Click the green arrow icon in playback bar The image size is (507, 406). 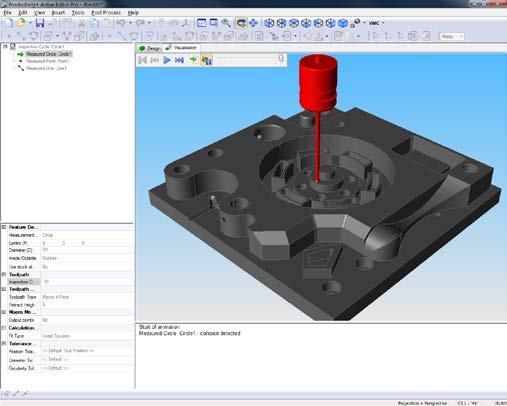pyautogui.click(x=193, y=60)
